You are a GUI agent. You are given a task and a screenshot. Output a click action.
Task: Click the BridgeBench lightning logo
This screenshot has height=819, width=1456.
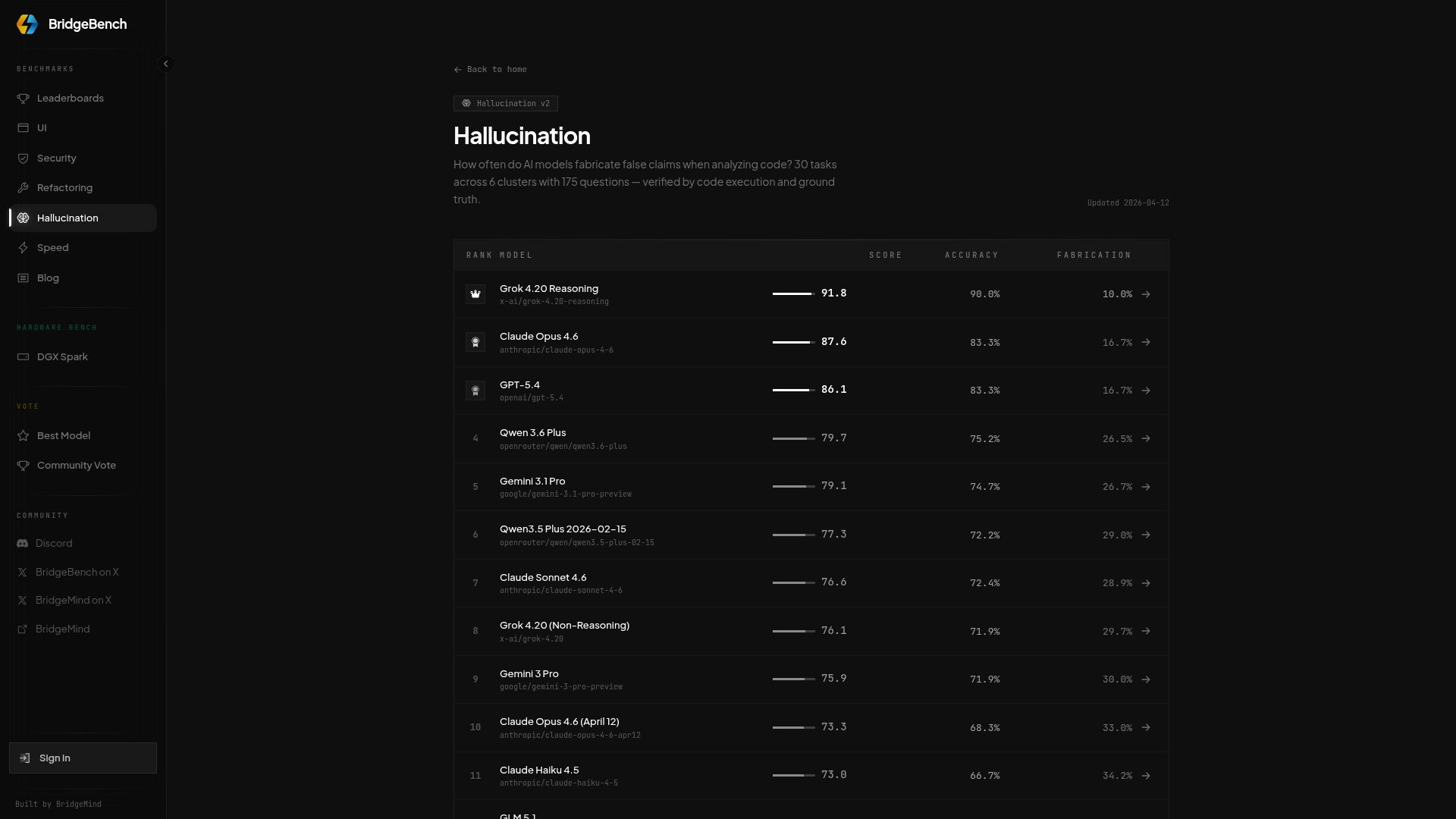tap(27, 24)
